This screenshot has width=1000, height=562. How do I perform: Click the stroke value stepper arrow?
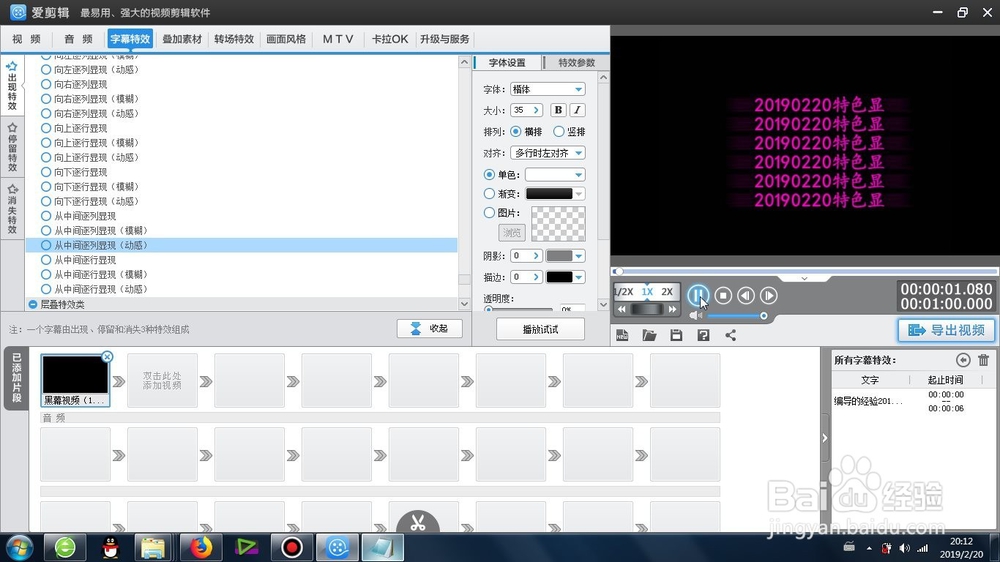(x=536, y=277)
